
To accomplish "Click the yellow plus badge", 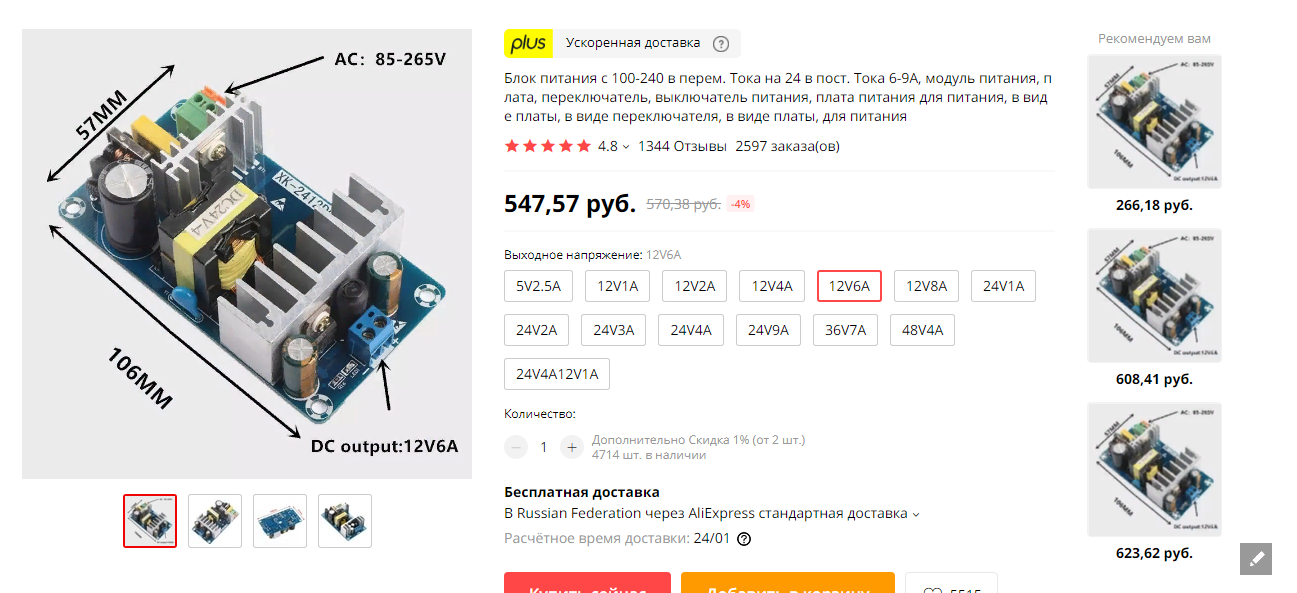I will pos(528,43).
